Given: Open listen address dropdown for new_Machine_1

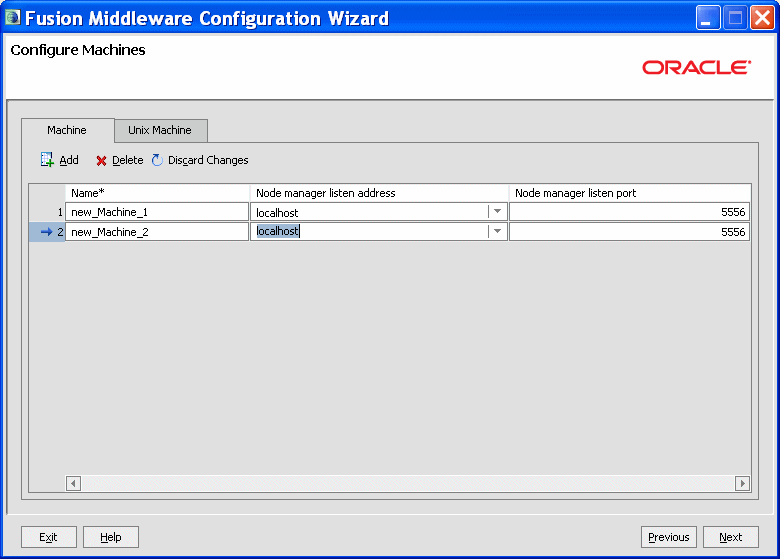Looking at the screenshot, I should [497, 212].
